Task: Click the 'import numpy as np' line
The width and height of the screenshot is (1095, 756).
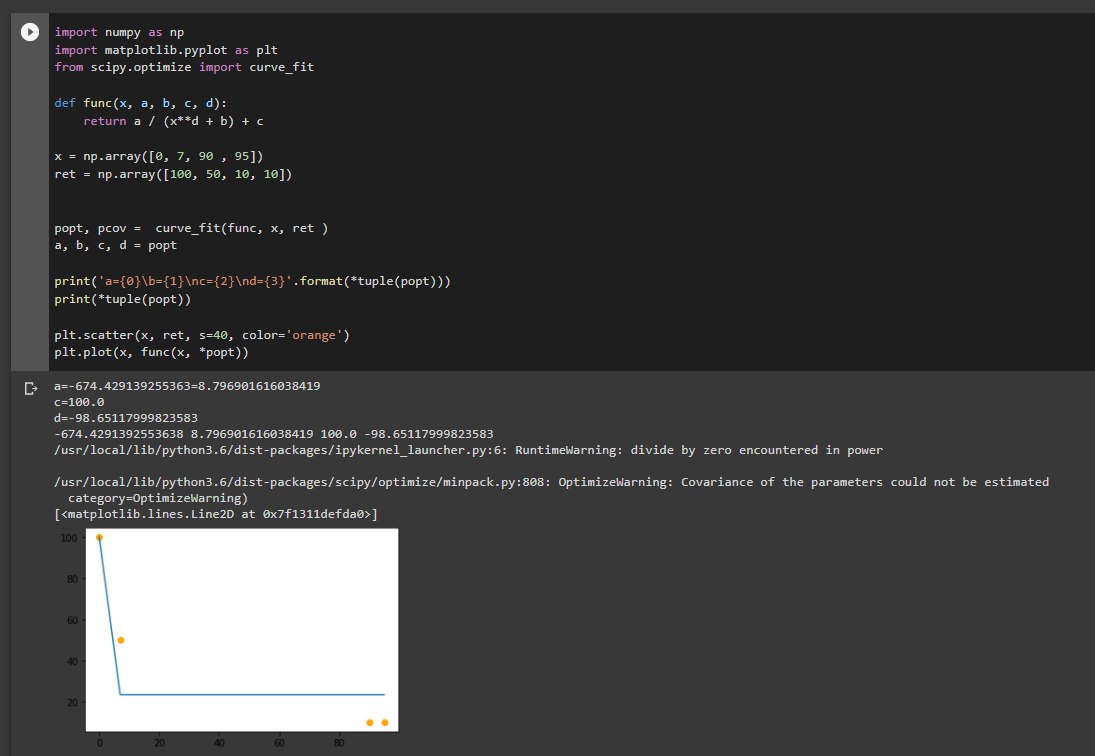Action: coord(119,32)
